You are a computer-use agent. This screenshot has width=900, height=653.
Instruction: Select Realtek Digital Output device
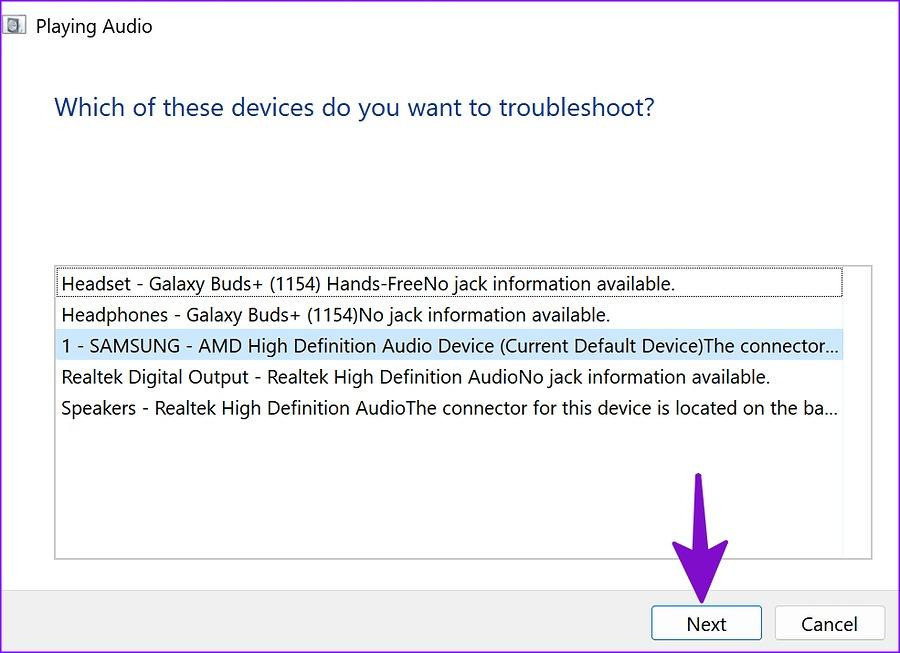[x=449, y=377]
